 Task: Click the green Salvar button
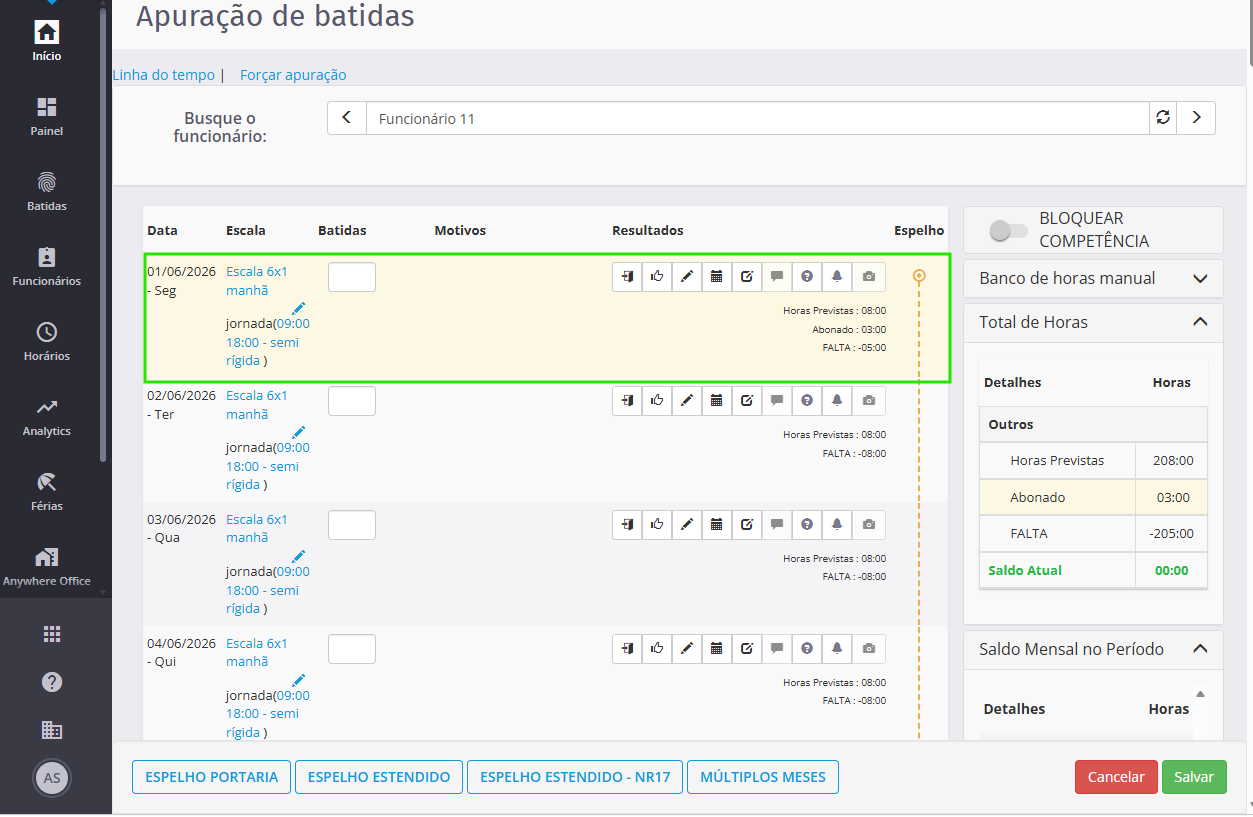[x=1194, y=777]
